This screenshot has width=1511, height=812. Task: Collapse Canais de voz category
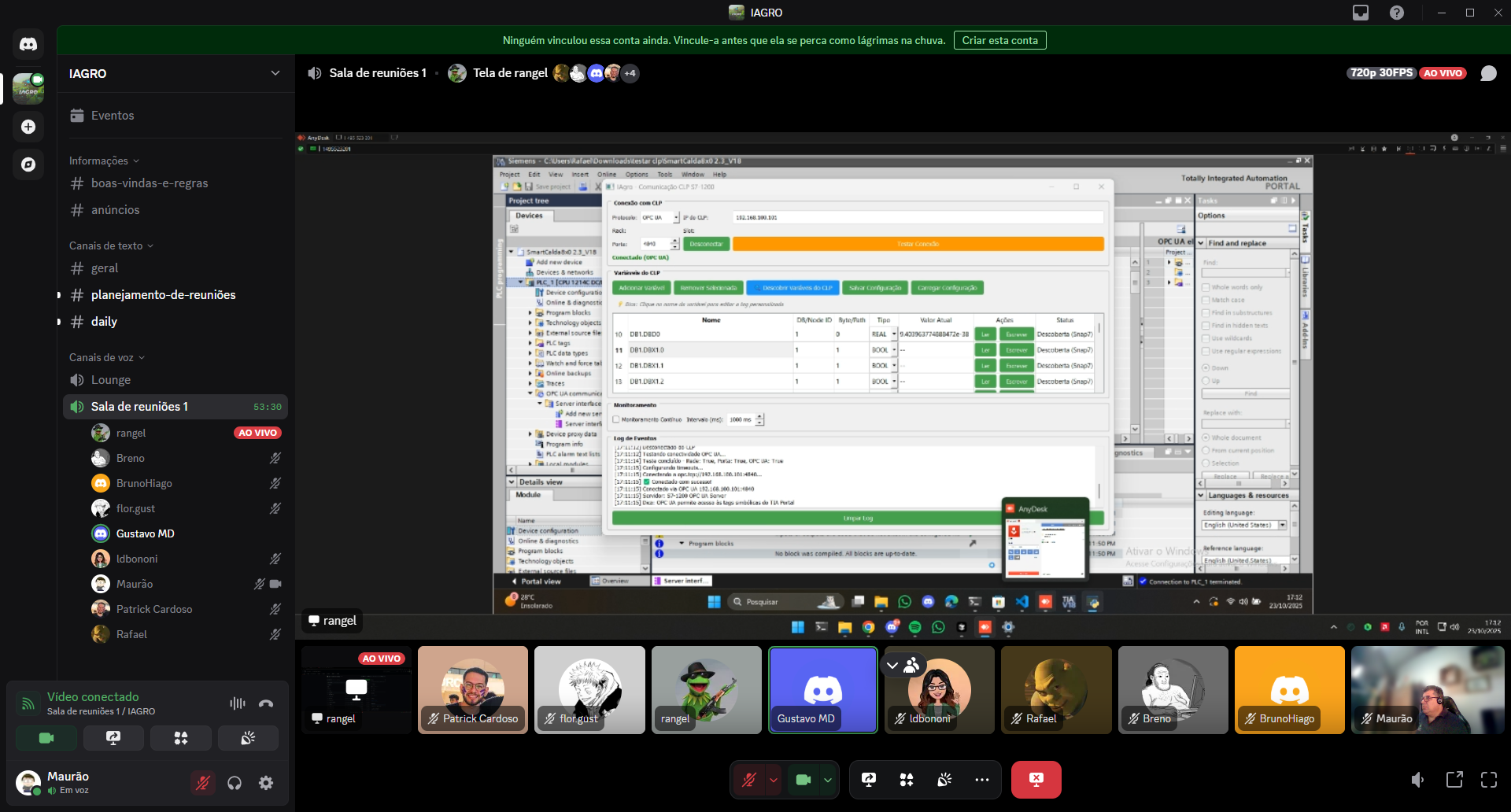point(107,357)
